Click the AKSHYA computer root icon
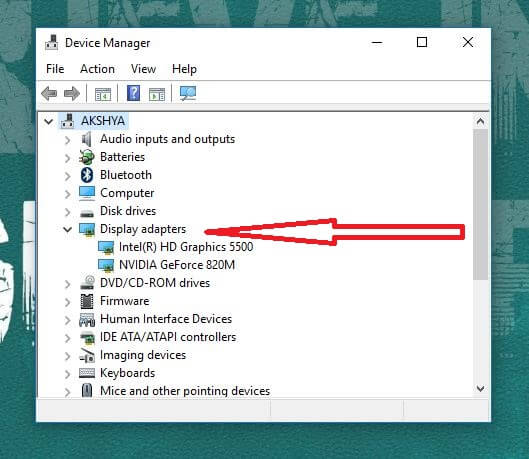The width and height of the screenshot is (529, 459). (67, 121)
